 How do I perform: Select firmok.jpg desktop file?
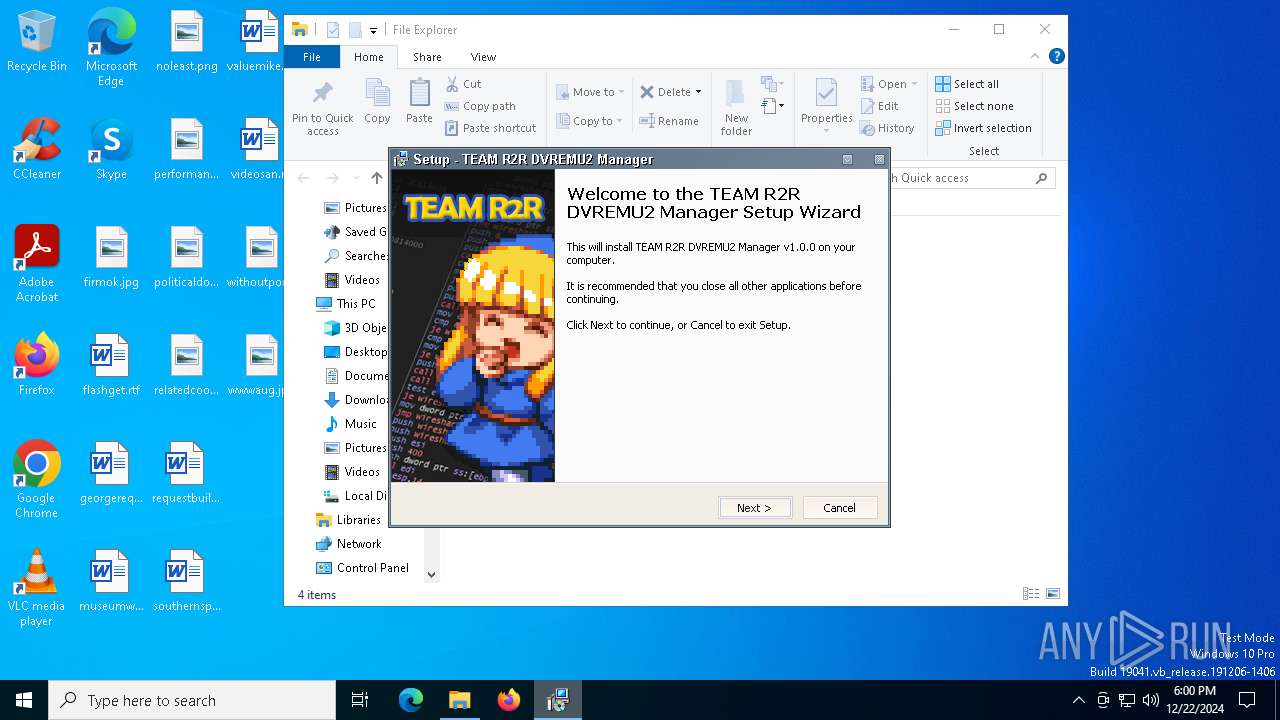[x=111, y=257]
